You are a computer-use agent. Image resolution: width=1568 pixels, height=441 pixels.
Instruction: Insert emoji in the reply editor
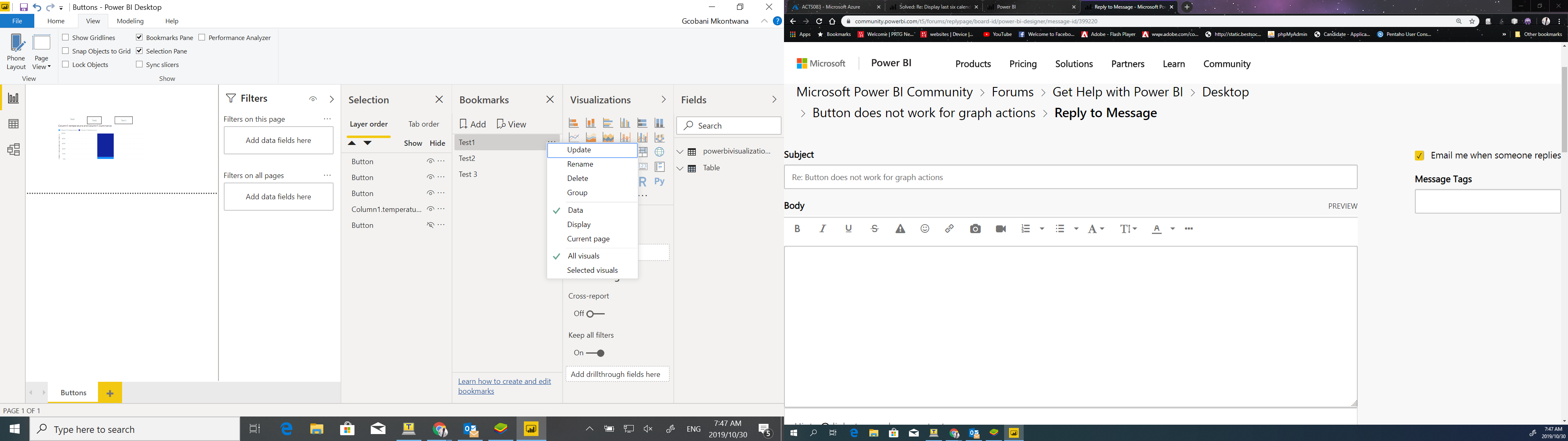(924, 229)
